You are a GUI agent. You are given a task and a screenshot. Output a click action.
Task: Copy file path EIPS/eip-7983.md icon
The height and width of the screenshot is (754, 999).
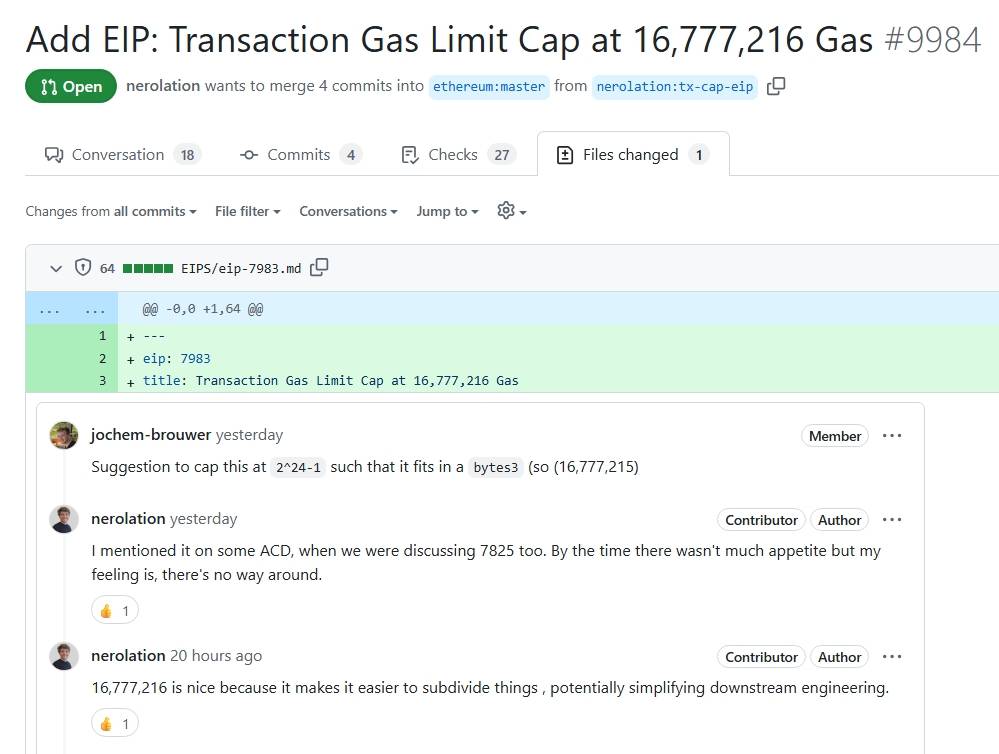319,268
